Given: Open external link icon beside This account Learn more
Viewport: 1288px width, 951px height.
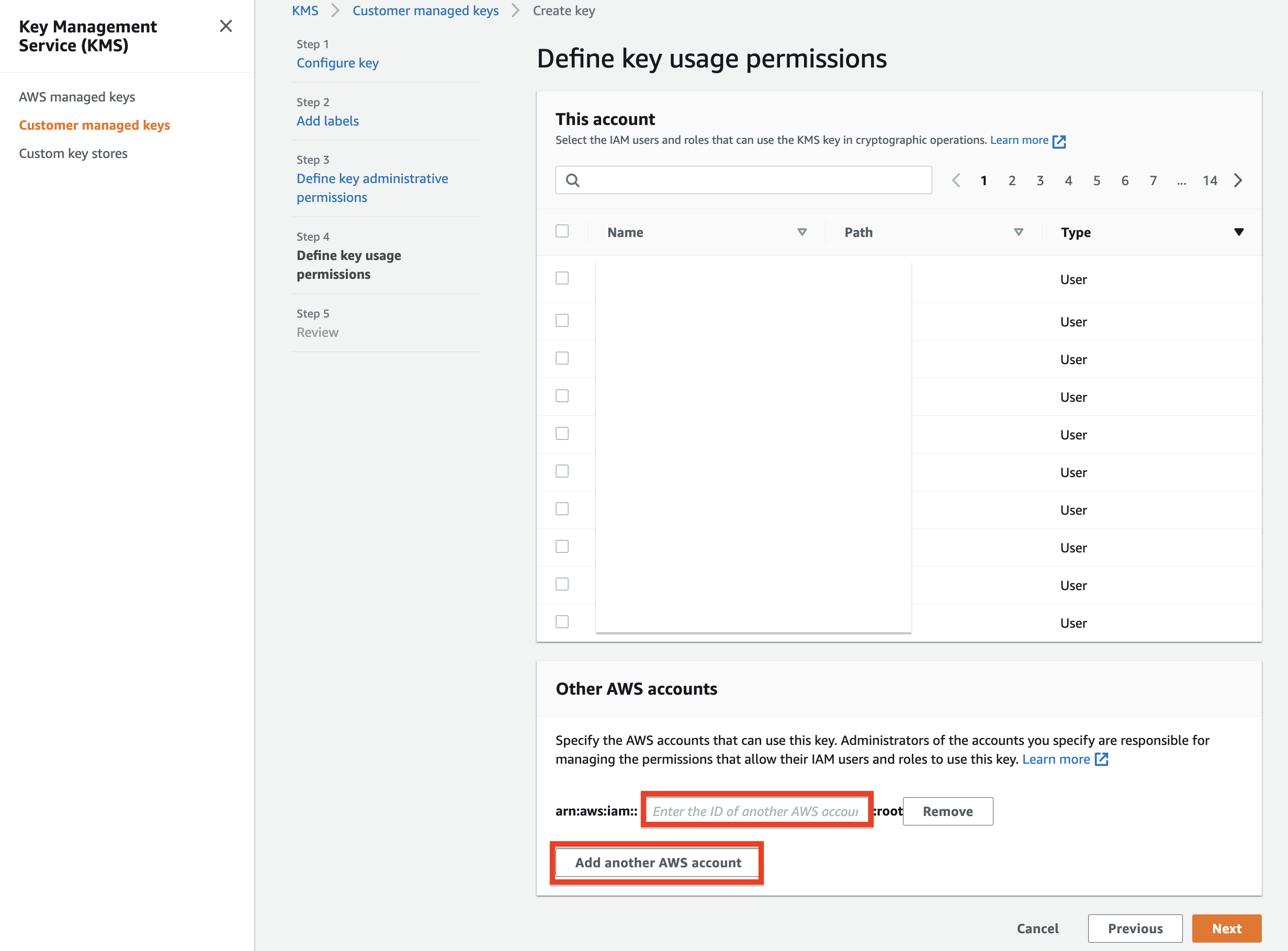Looking at the screenshot, I should (1059, 141).
